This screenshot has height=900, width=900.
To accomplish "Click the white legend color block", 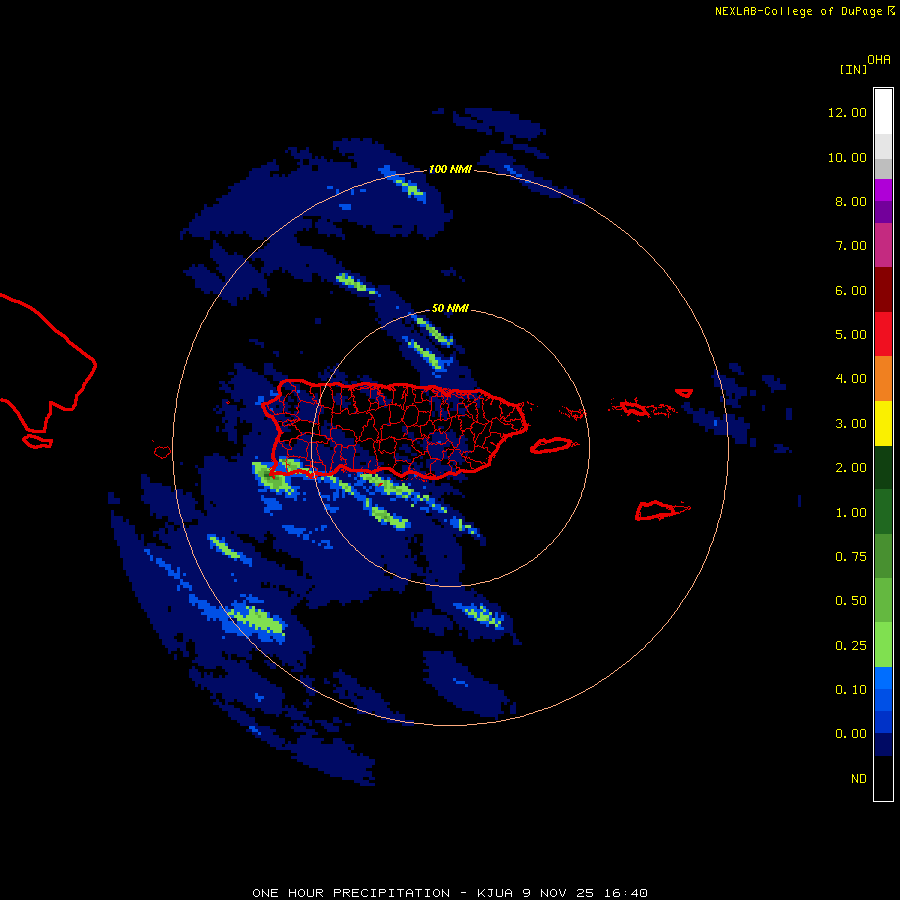I will coord(883,112).
